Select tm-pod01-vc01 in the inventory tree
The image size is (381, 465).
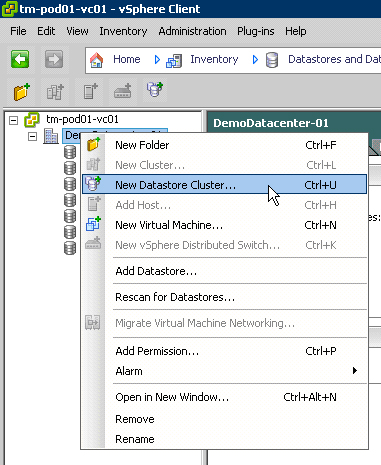click(x=82, y=119)
